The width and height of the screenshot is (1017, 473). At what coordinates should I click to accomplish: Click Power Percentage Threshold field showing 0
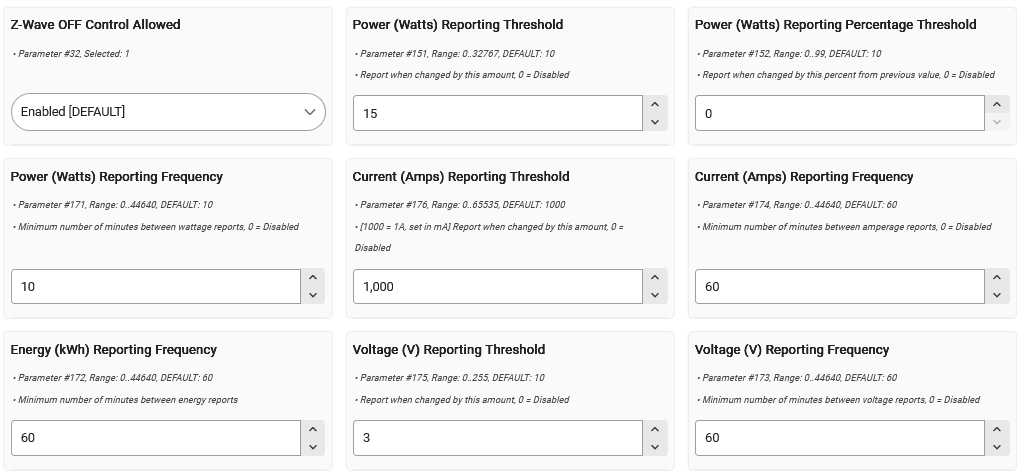[839, 113]
